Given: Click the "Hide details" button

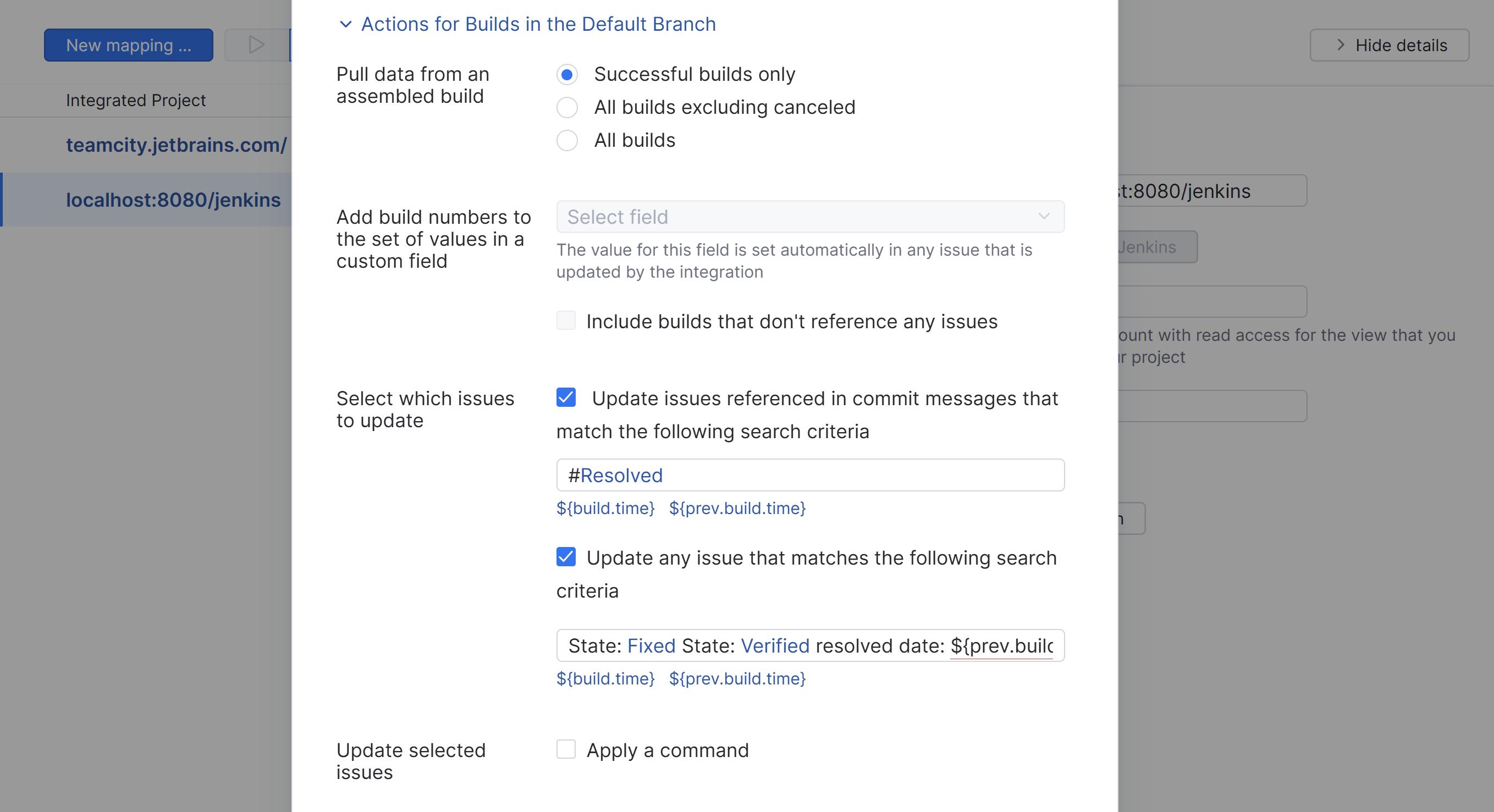Looking at the screenshot, I should coord(1389,45).
